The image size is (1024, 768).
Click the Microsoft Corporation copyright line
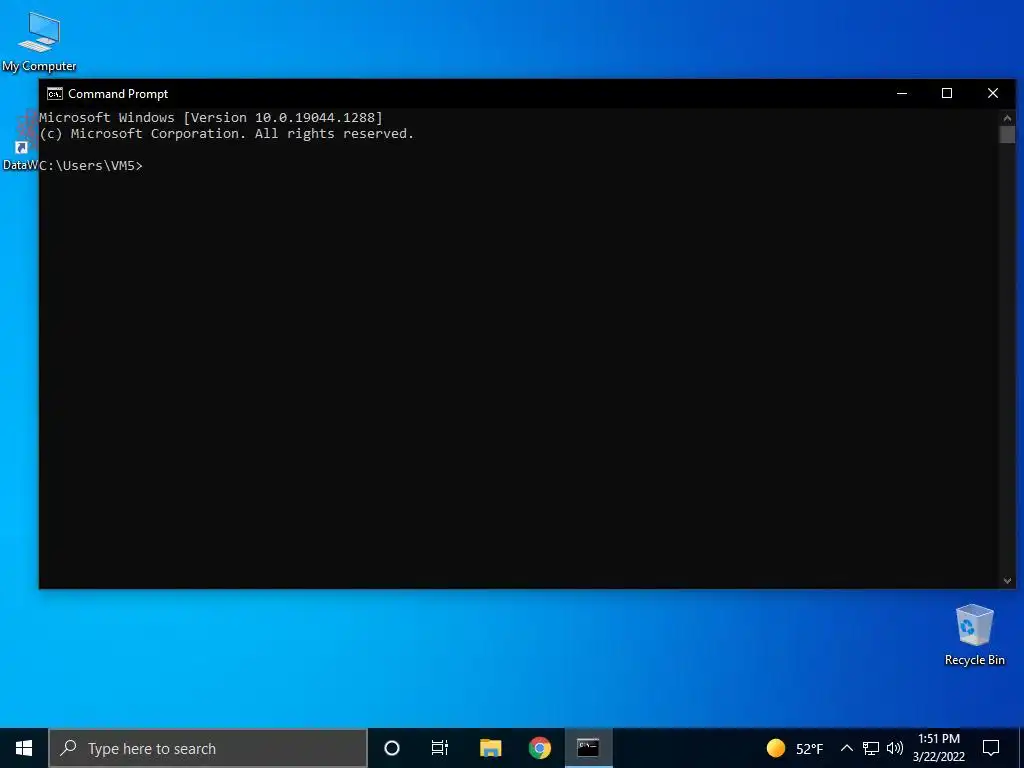[227, 134]
